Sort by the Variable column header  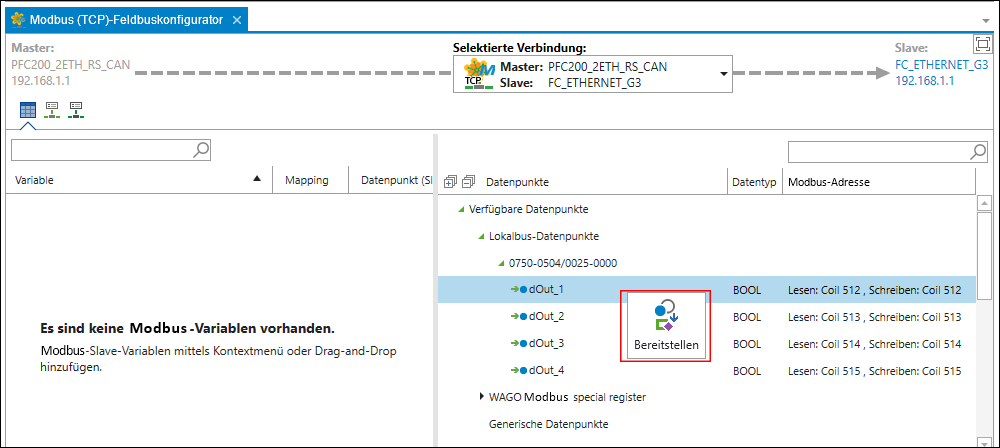point(139,181)
